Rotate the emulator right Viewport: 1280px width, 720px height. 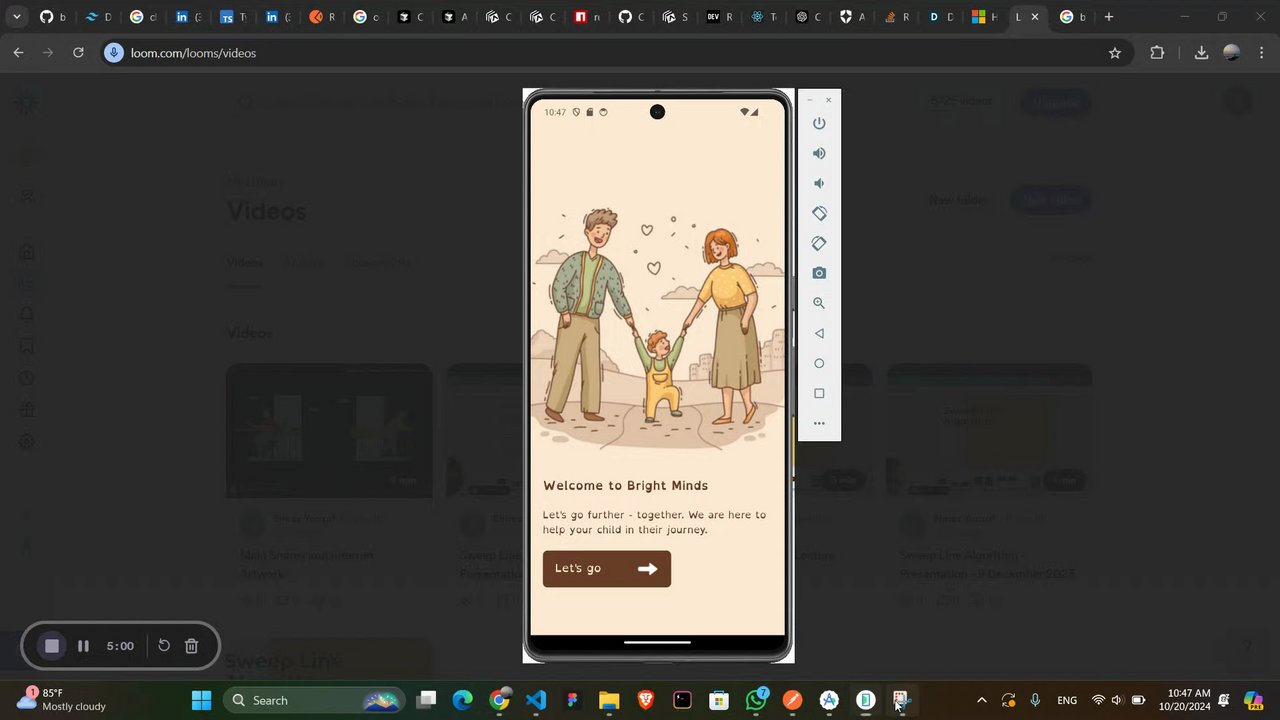[x=819, y=243]
